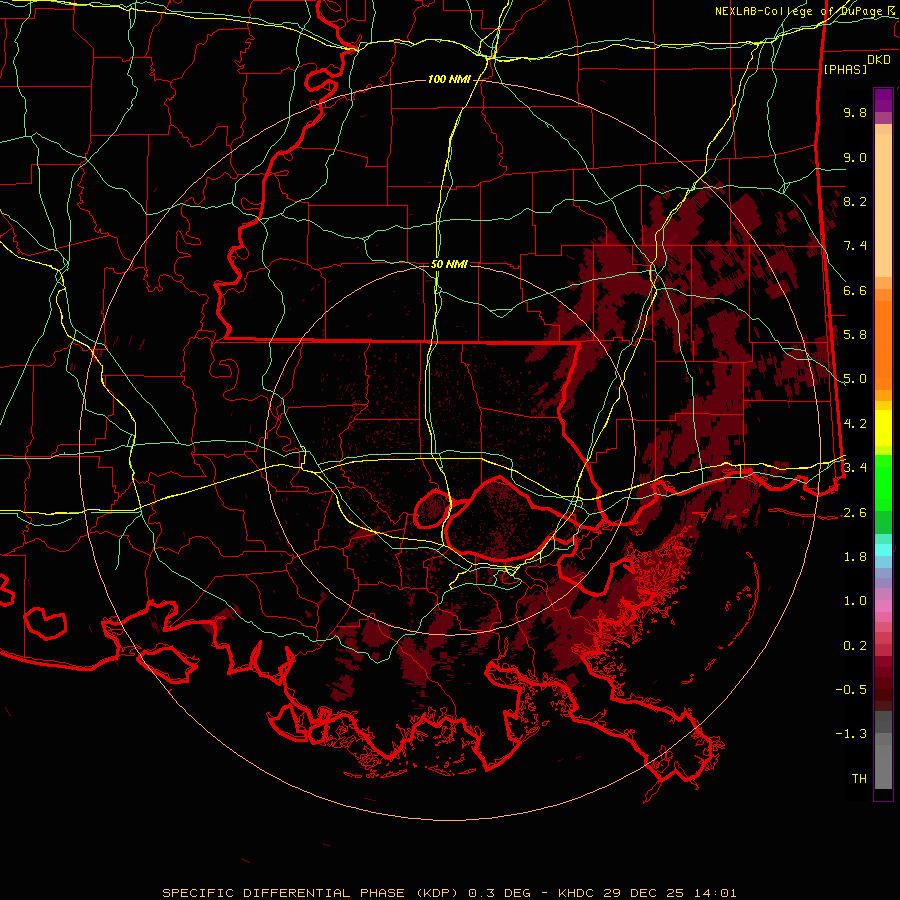This screenshot has height=900, width=900.
Task: Pick the orange color bar segment
Action: [x=883, y=344]
